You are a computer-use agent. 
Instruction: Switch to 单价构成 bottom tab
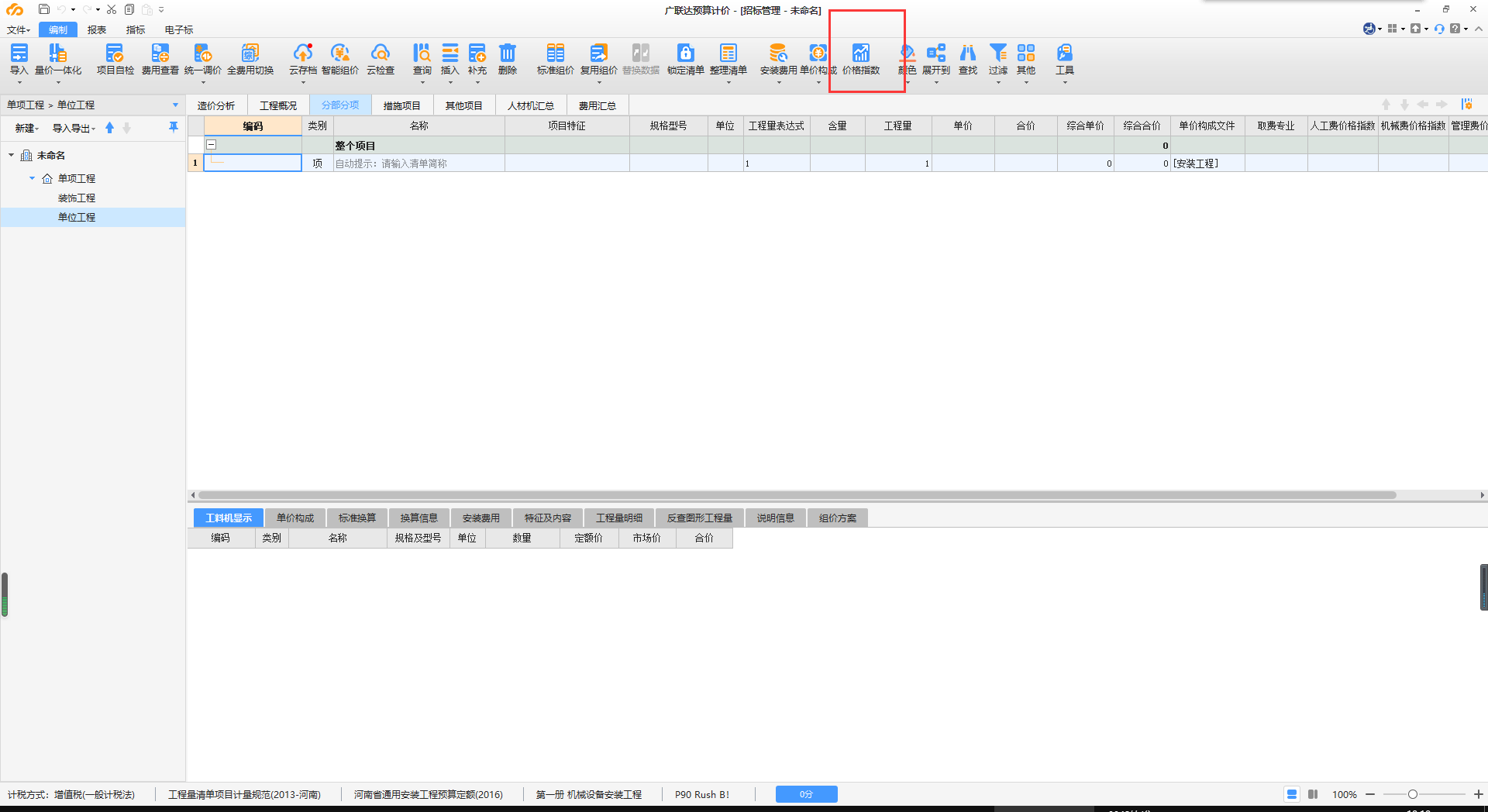coord(295,518)
